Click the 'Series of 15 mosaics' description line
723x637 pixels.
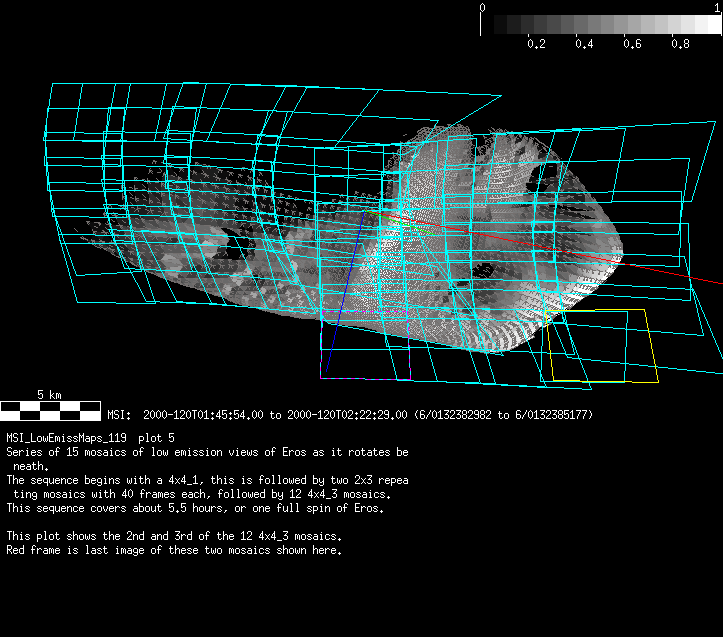click(207, 452)
